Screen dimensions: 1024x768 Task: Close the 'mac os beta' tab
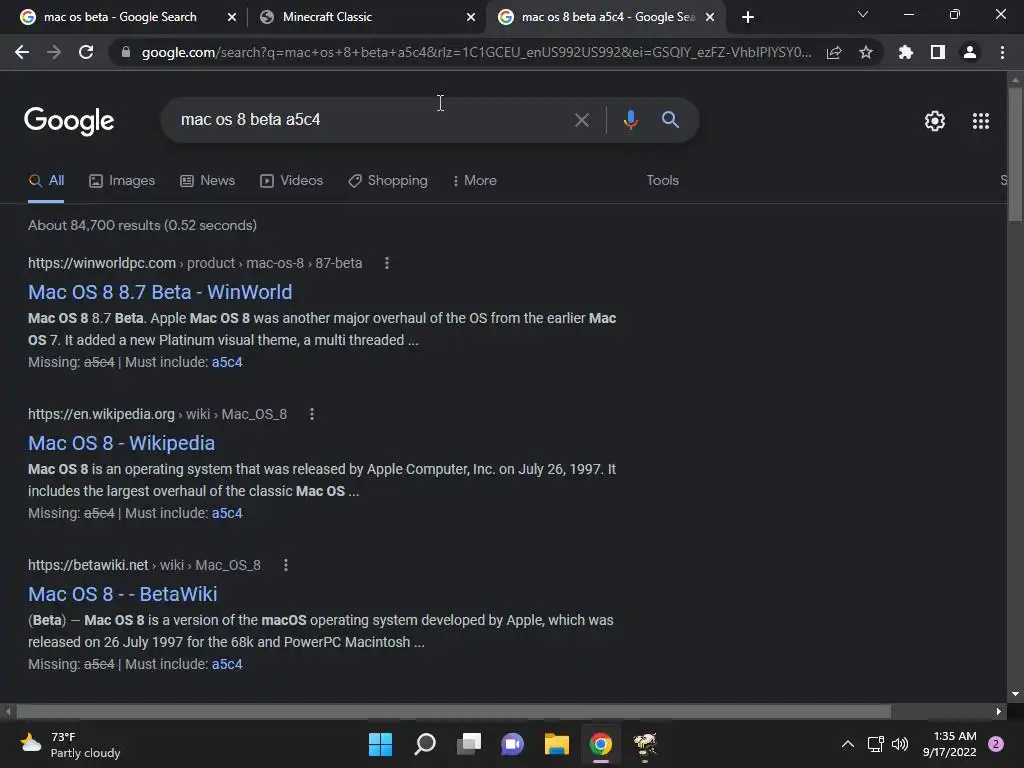coord(232,17)
